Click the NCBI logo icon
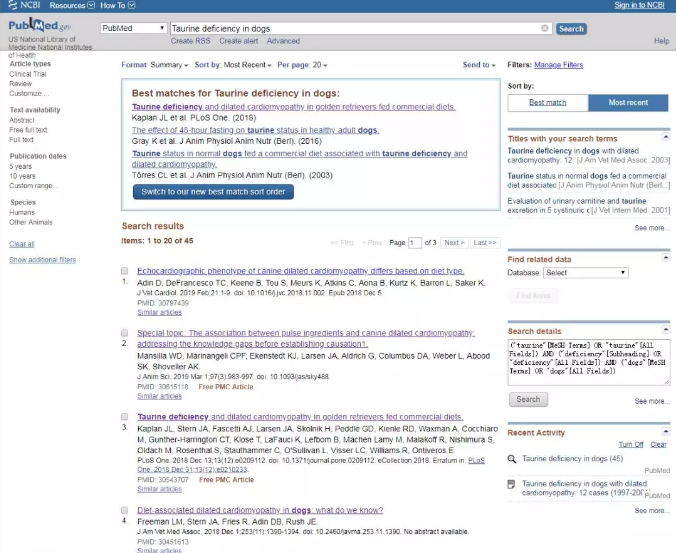Image resolution: width=677 pixels, height=553 pixels. pyautogui.click(x=13, y=5)
